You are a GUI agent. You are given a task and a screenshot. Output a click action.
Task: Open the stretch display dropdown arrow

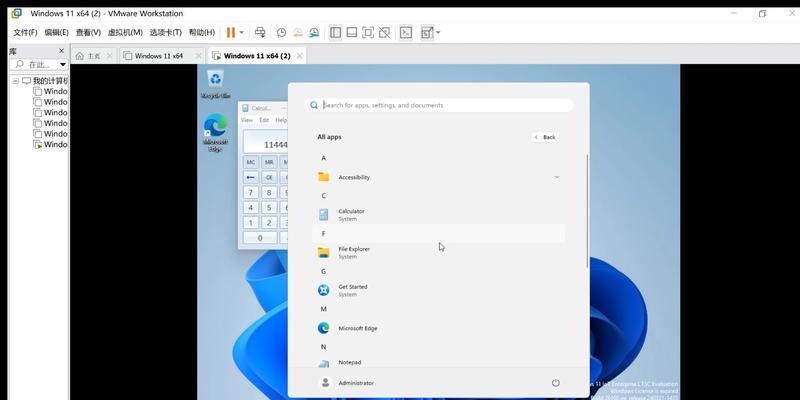pos(438,33)
